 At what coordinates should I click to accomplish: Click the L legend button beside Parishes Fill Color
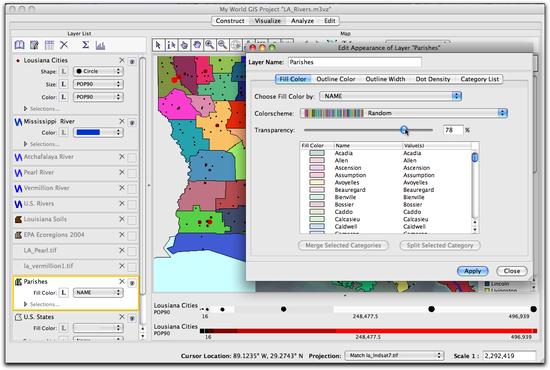pos(63,292)
